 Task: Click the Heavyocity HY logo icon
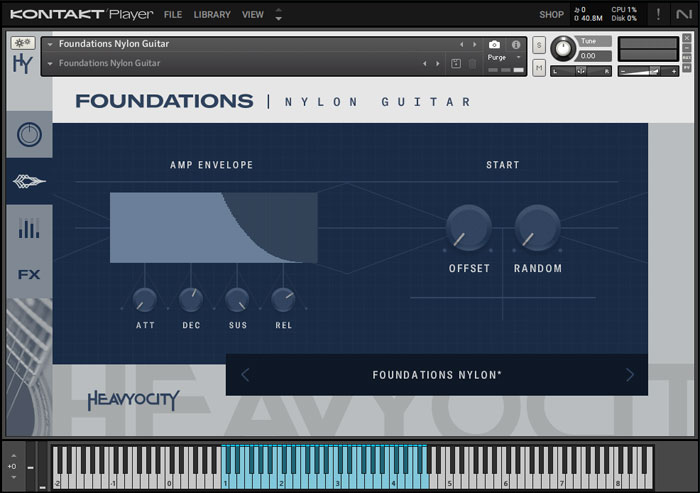tap(23, 64)
